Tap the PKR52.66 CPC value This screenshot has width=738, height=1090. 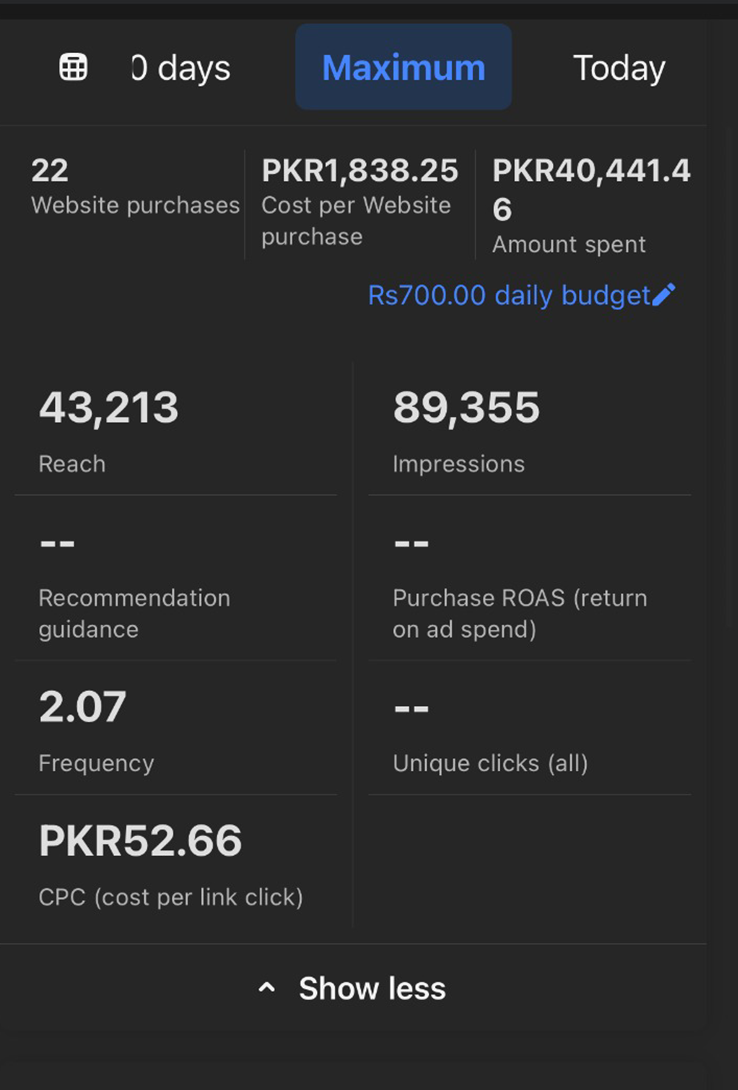tap(140, 841)
